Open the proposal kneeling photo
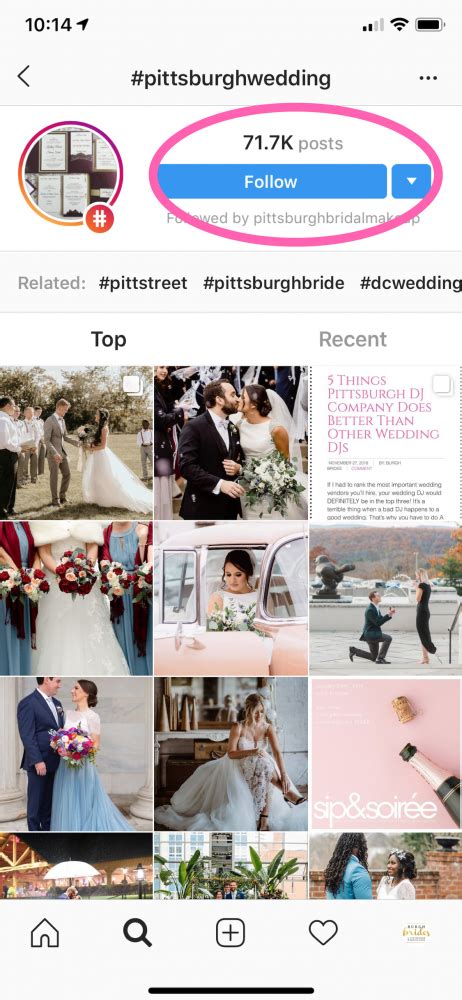 385,599
